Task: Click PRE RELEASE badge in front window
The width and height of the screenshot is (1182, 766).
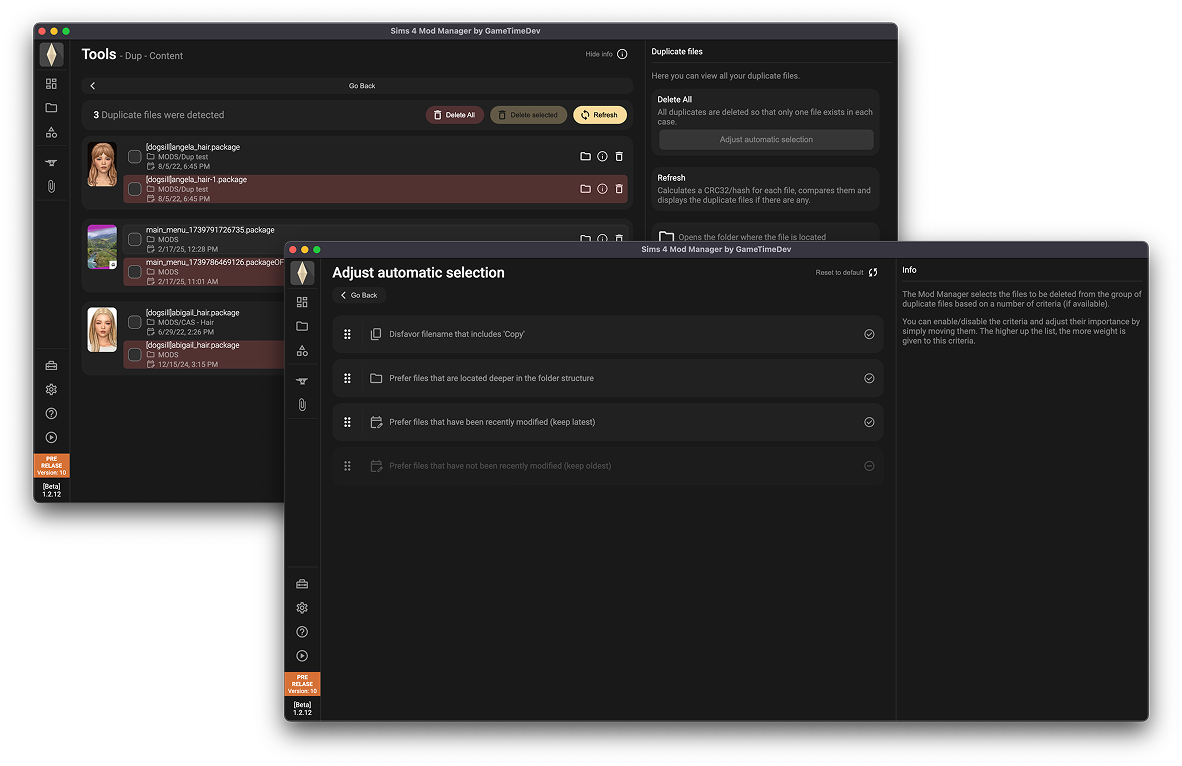Action: [x=302, y=684]
